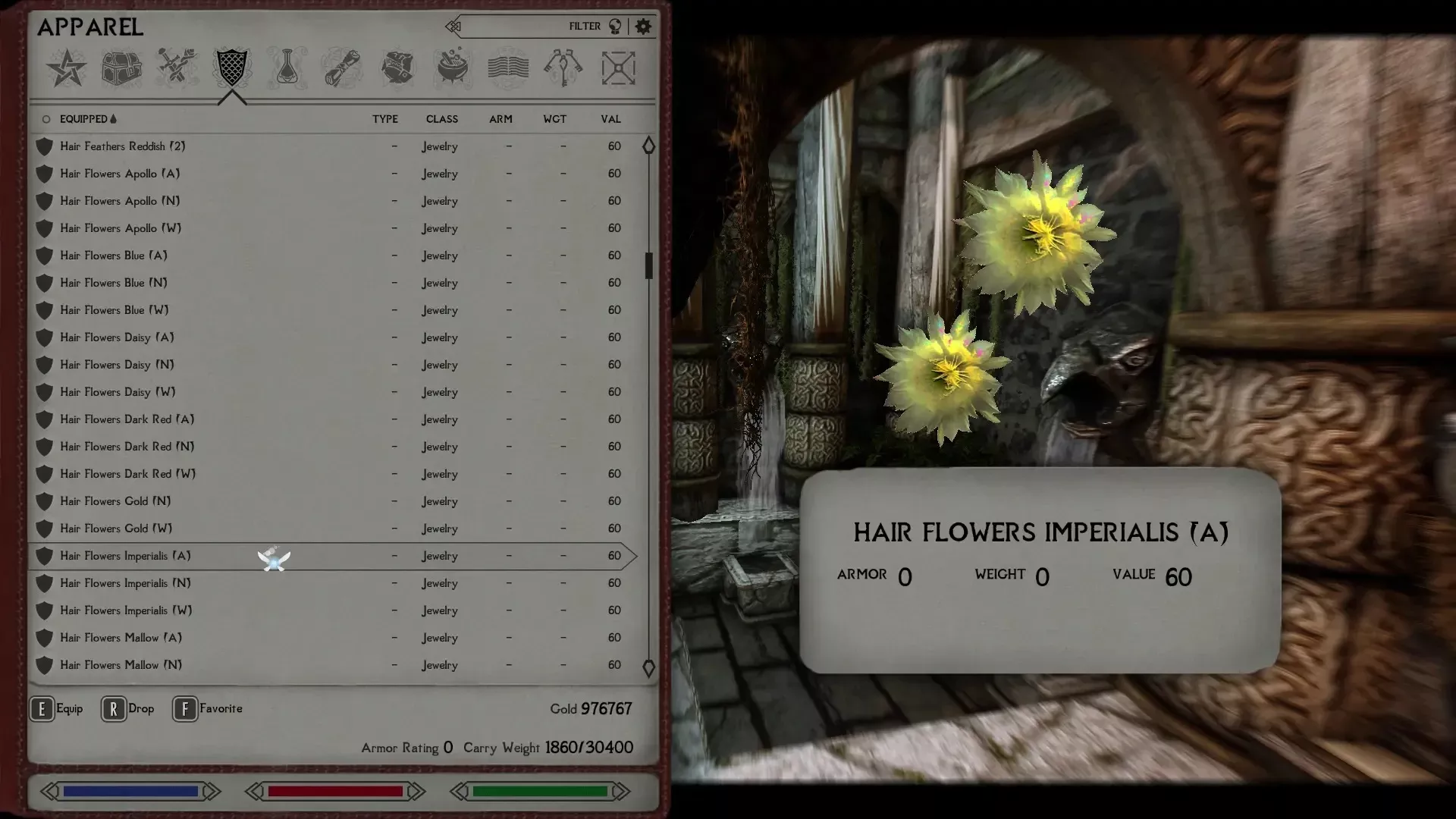Open the Scrolls category icon
1456x819 pixels.
[x=342, y=67]
